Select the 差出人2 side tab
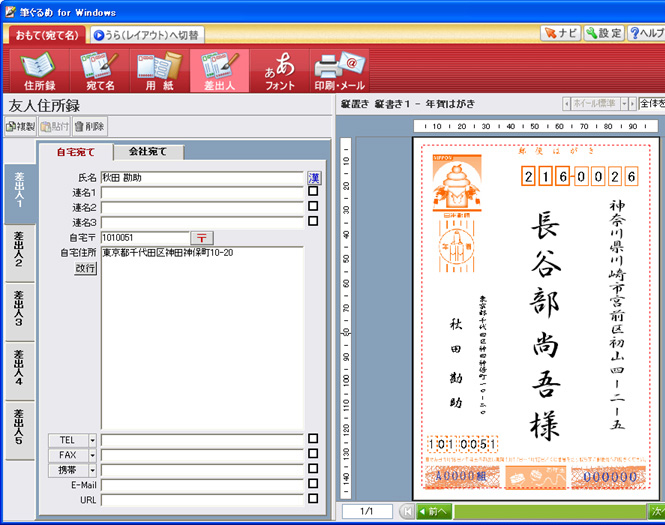The width and height of the screenshot is (665, 525). click(x=19, y=253)
